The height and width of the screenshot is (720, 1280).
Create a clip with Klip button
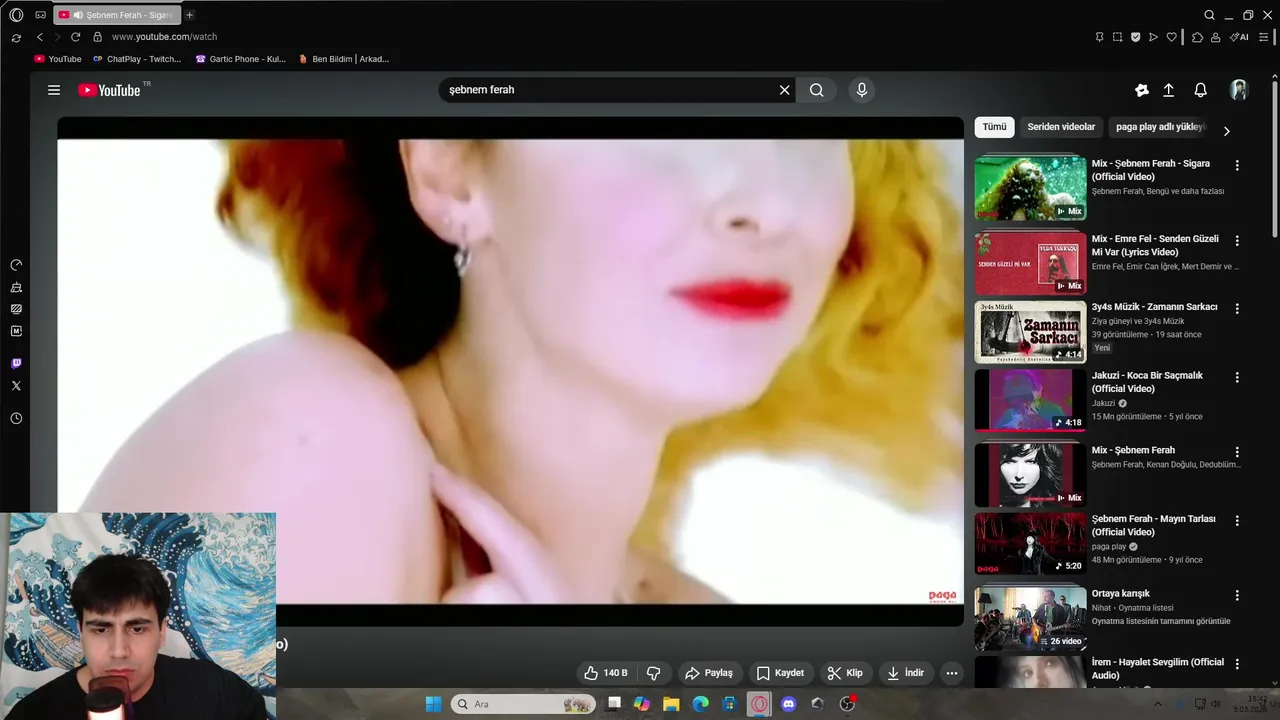[845, 673]
